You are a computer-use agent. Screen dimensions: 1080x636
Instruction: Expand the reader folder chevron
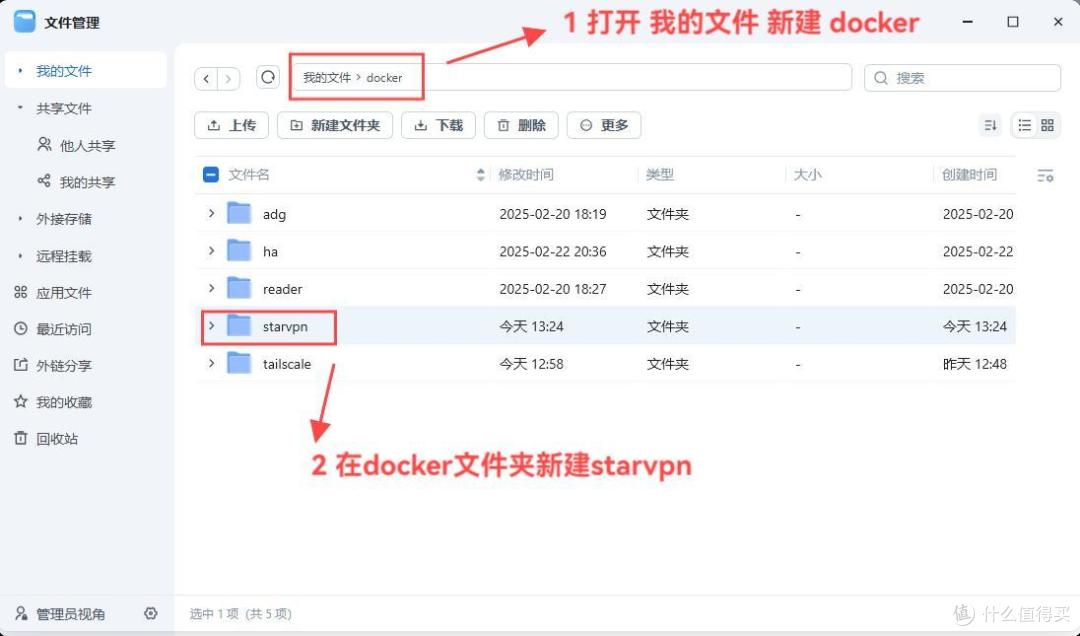211,288
